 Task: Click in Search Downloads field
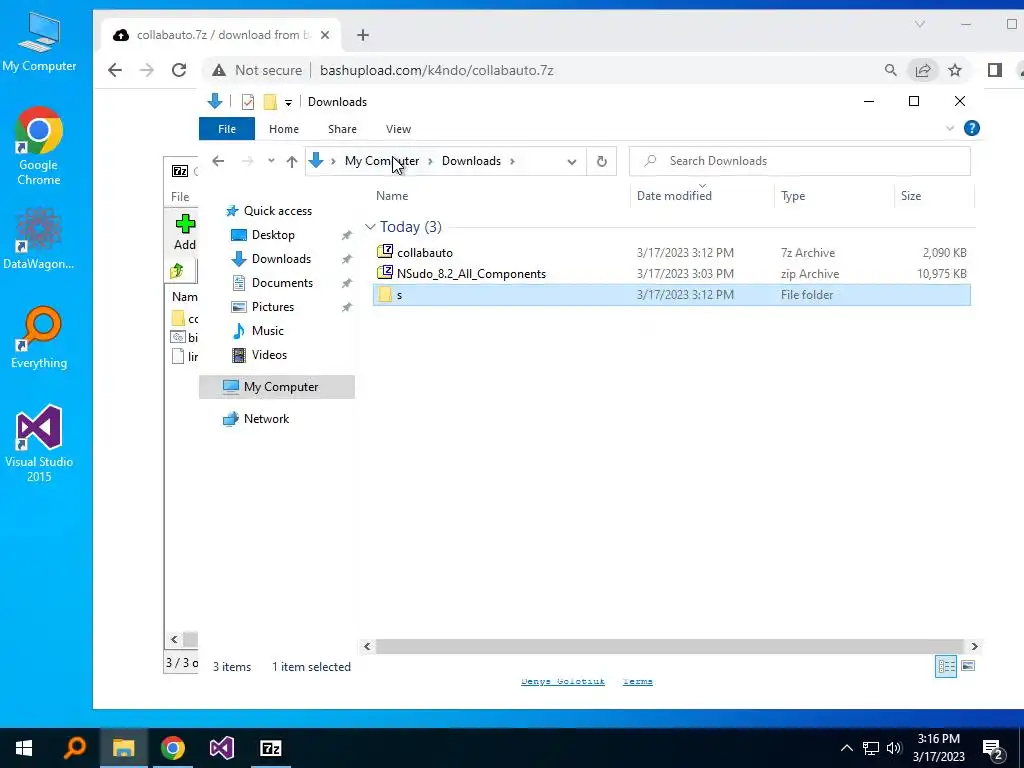pos(799,161)
